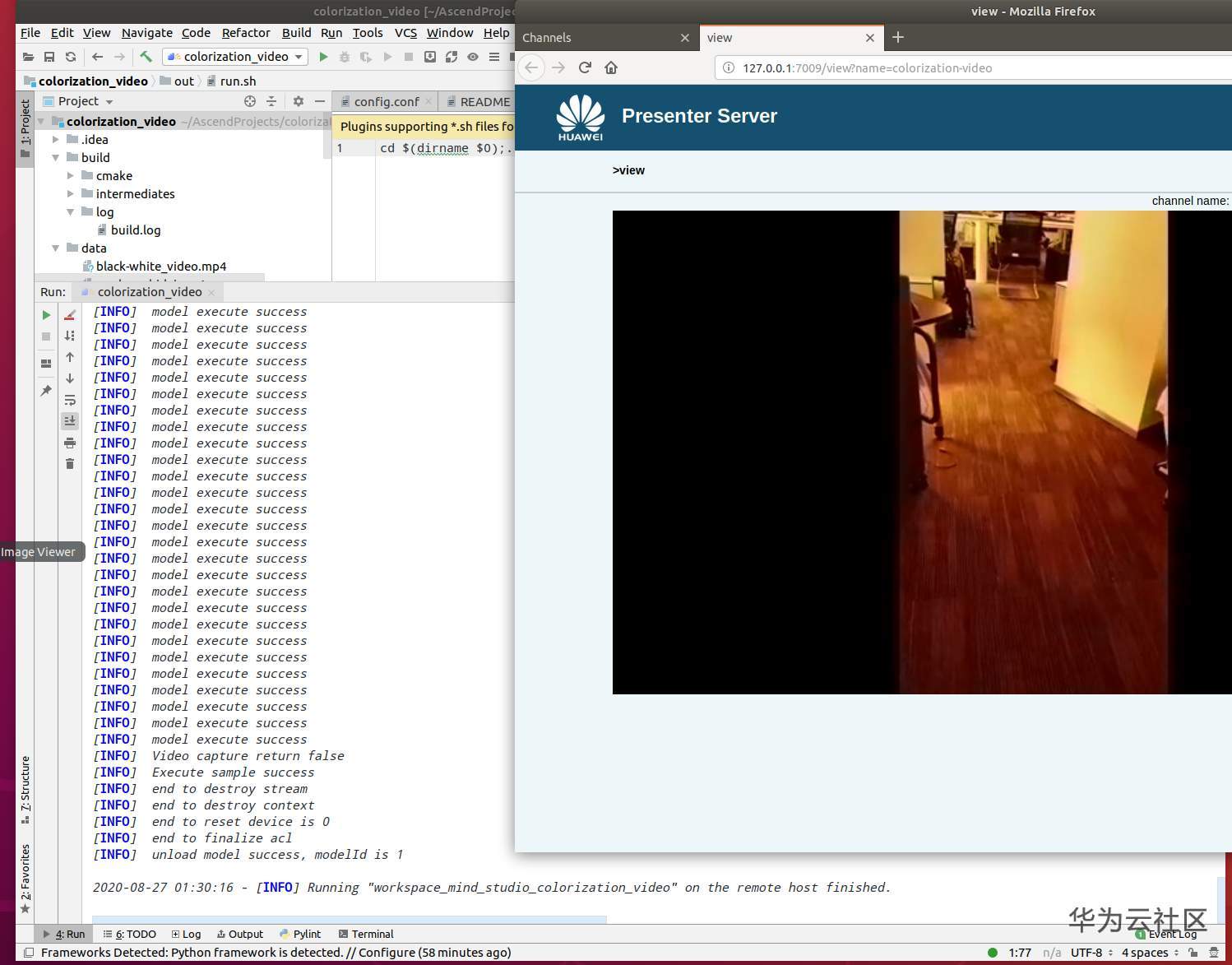This screenshot has width=1232, height=965.
Task: Open the colorization_video run configuration dropdown
Action: 236,57
